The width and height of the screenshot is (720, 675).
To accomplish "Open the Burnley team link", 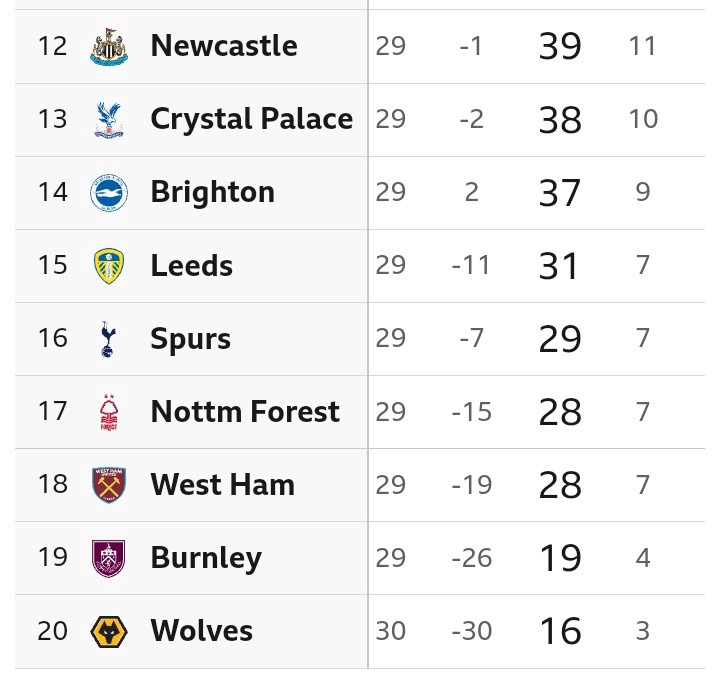I will (205, 558).
